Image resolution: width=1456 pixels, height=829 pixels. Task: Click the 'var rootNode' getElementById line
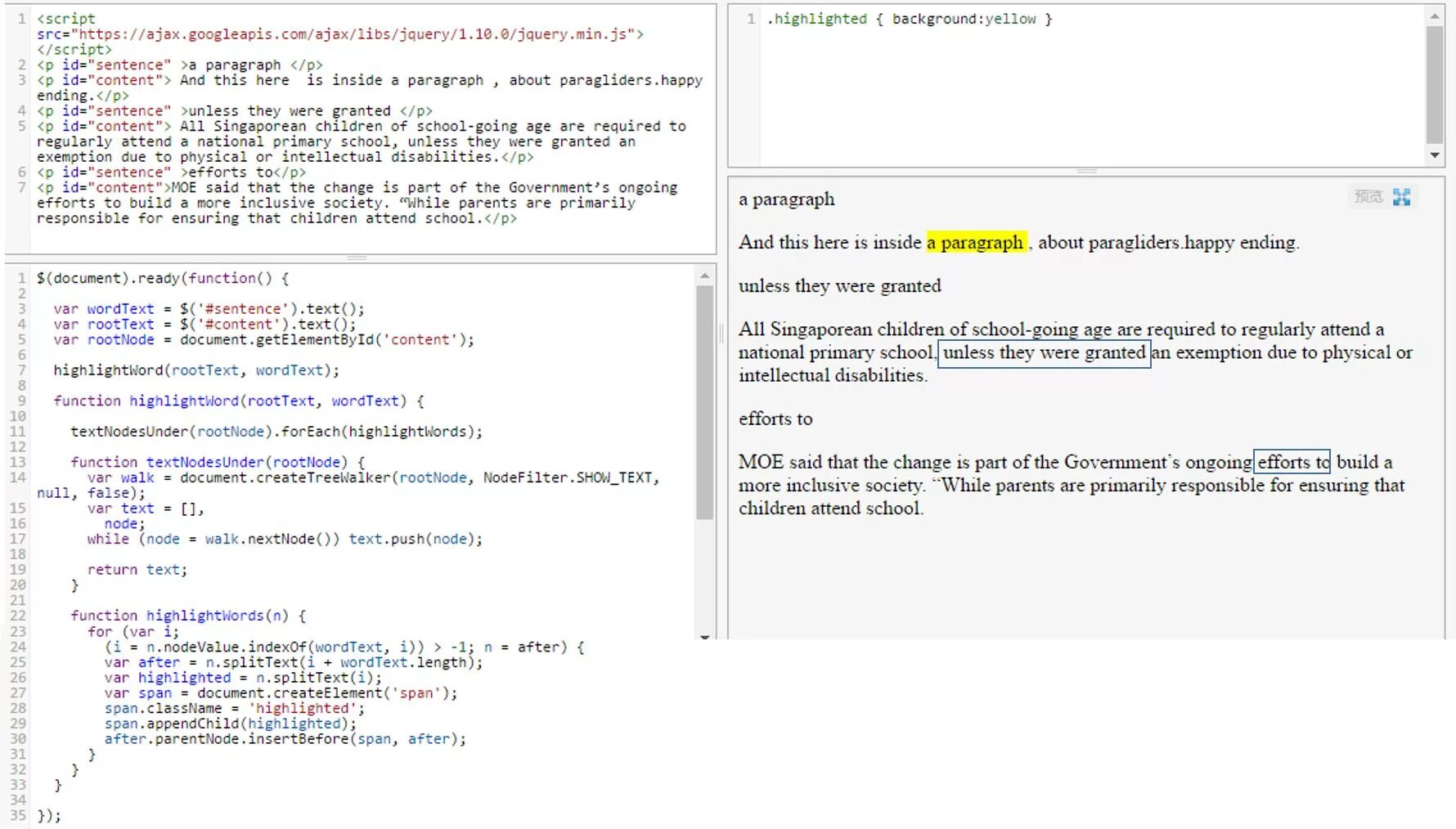tap(264, 339)
